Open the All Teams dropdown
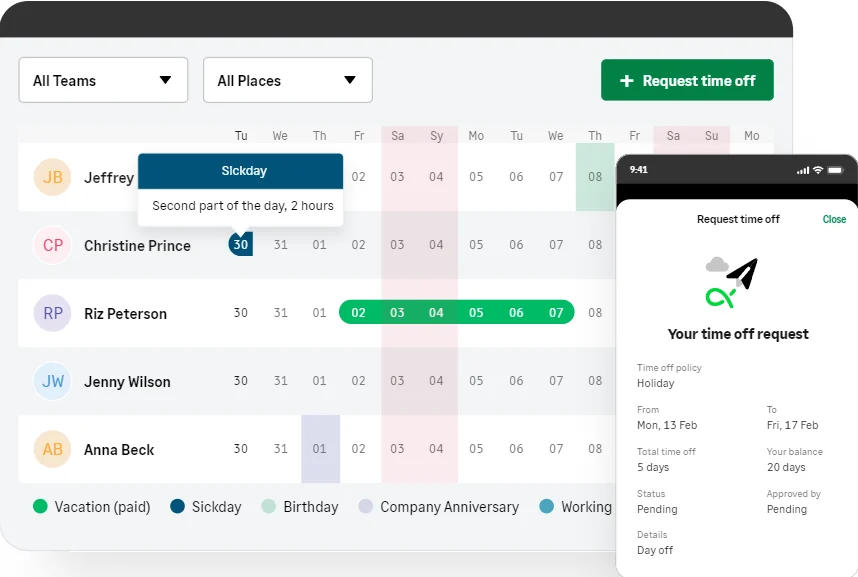858x577 pixels. [x=103, y=80]
